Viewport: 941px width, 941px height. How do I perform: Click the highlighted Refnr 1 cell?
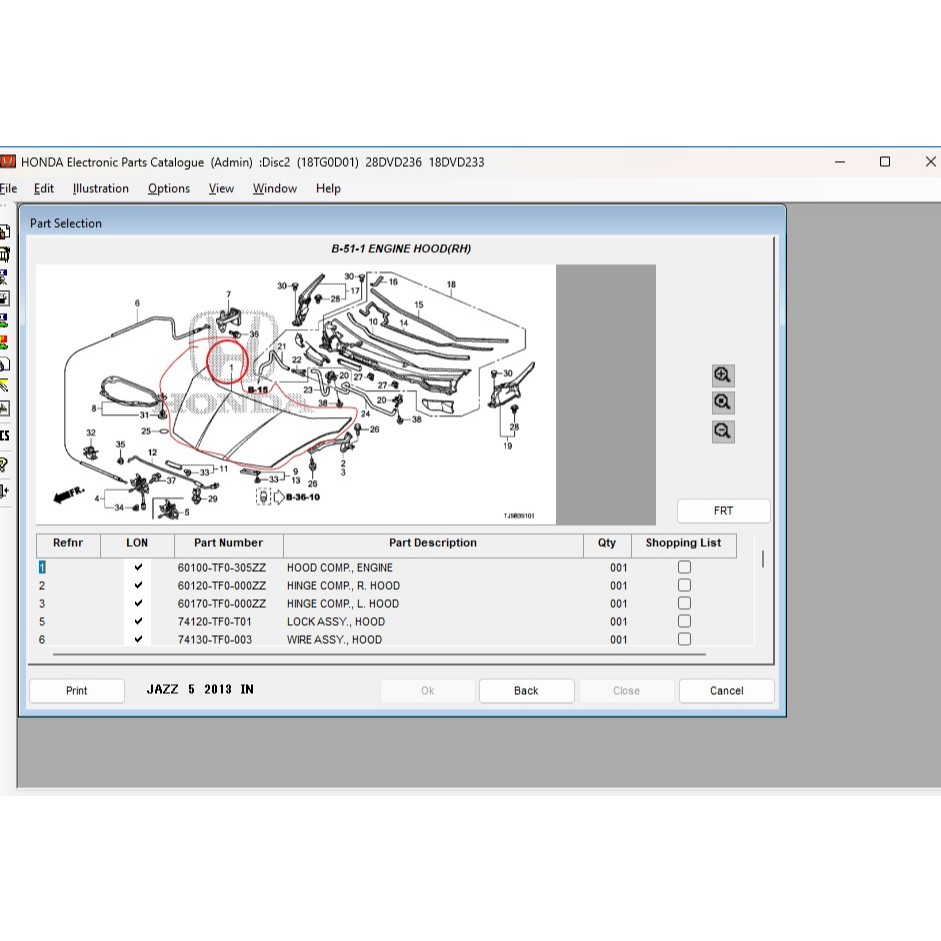42,567
